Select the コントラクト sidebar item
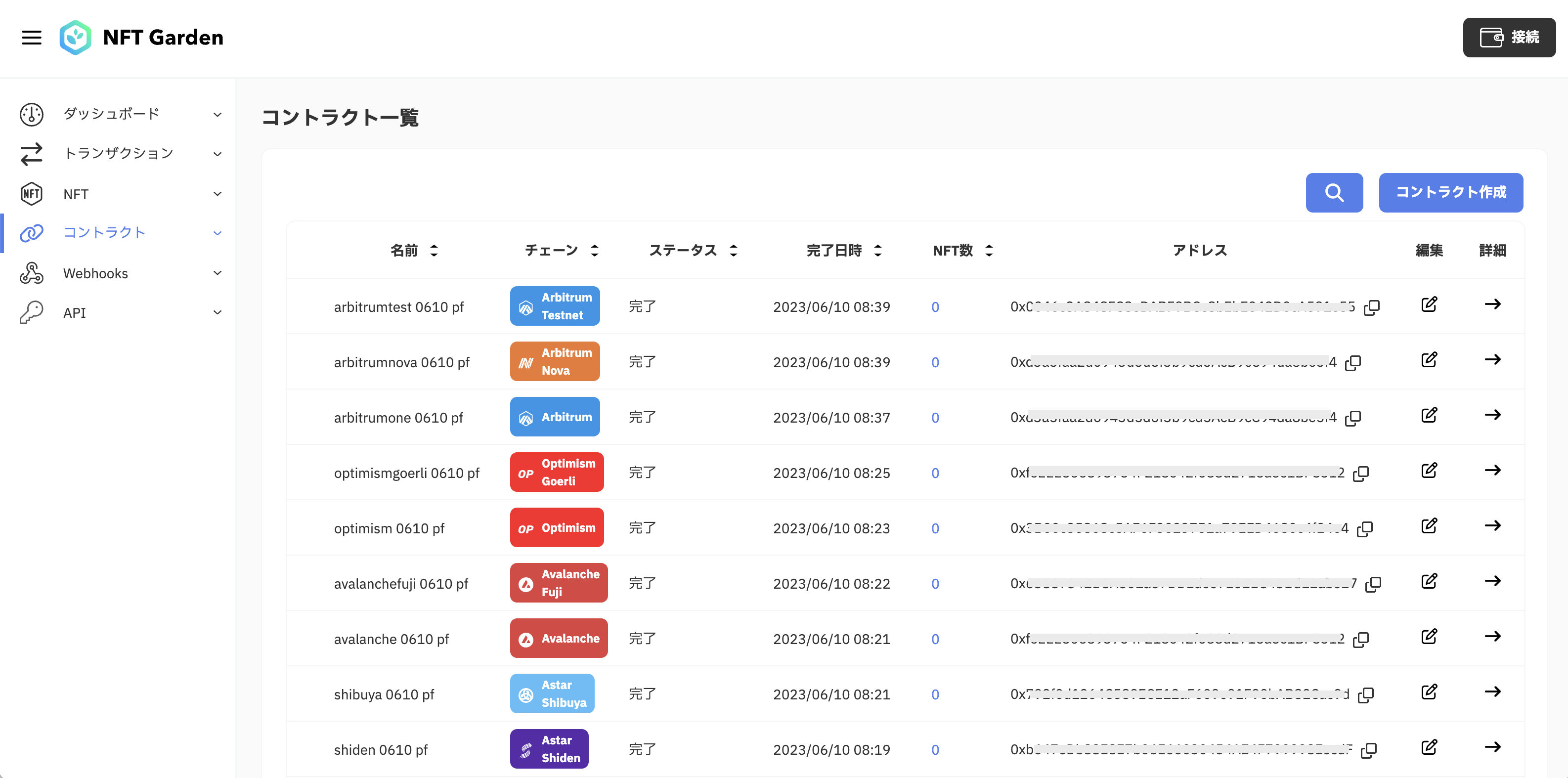 tap(105, 232)
